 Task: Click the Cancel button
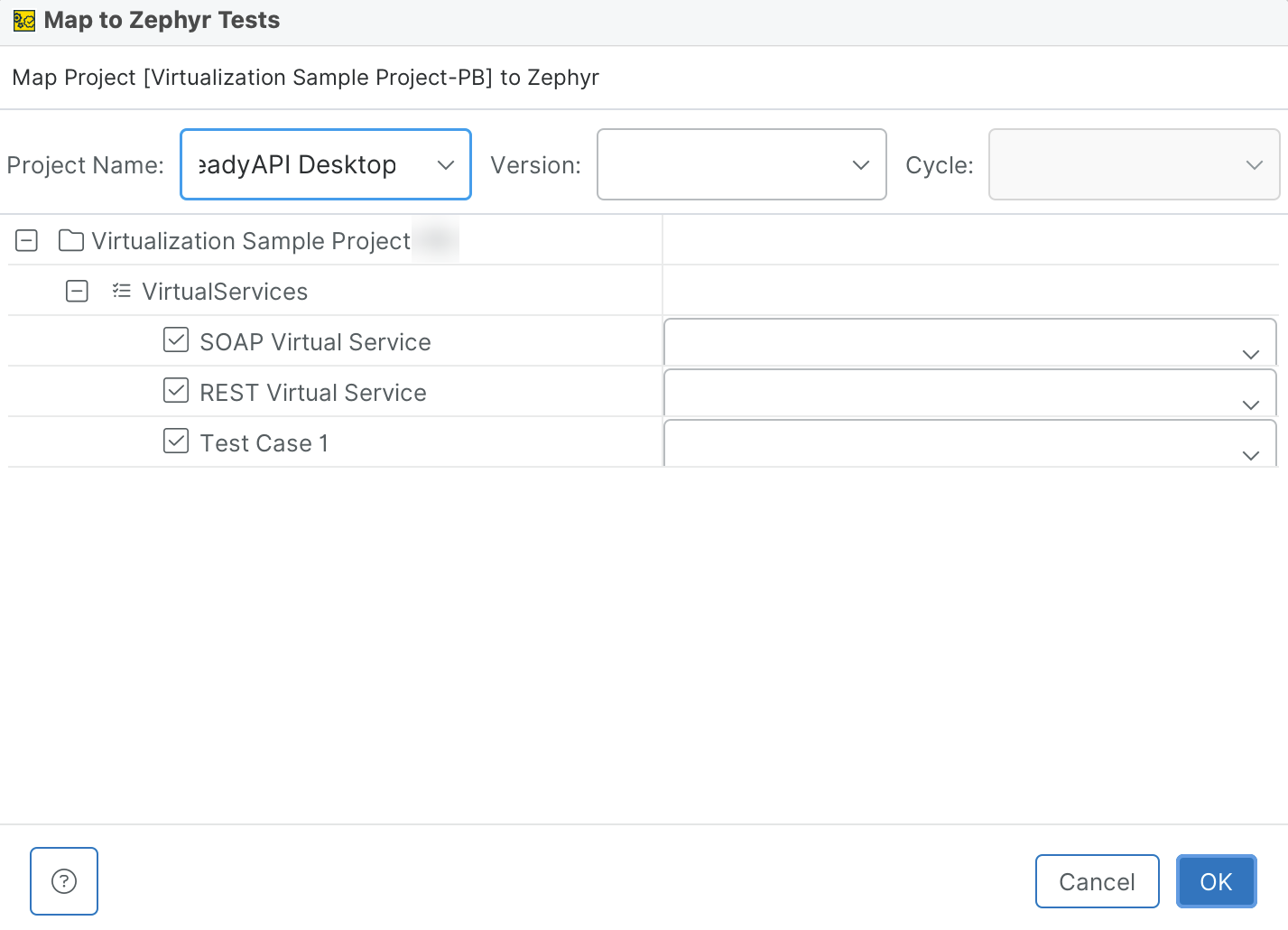click(1098, 881)
